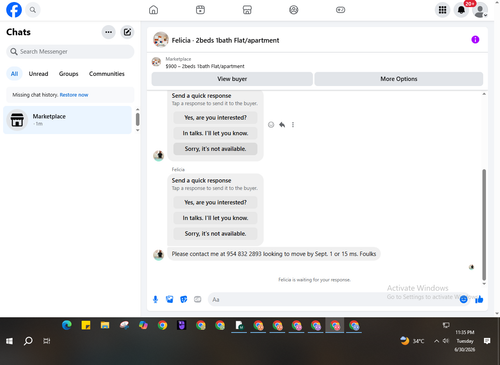The width and height of the screenshot is (500, 365).
Task: Open the Gaming controller icon
Action: click(340, 10)
